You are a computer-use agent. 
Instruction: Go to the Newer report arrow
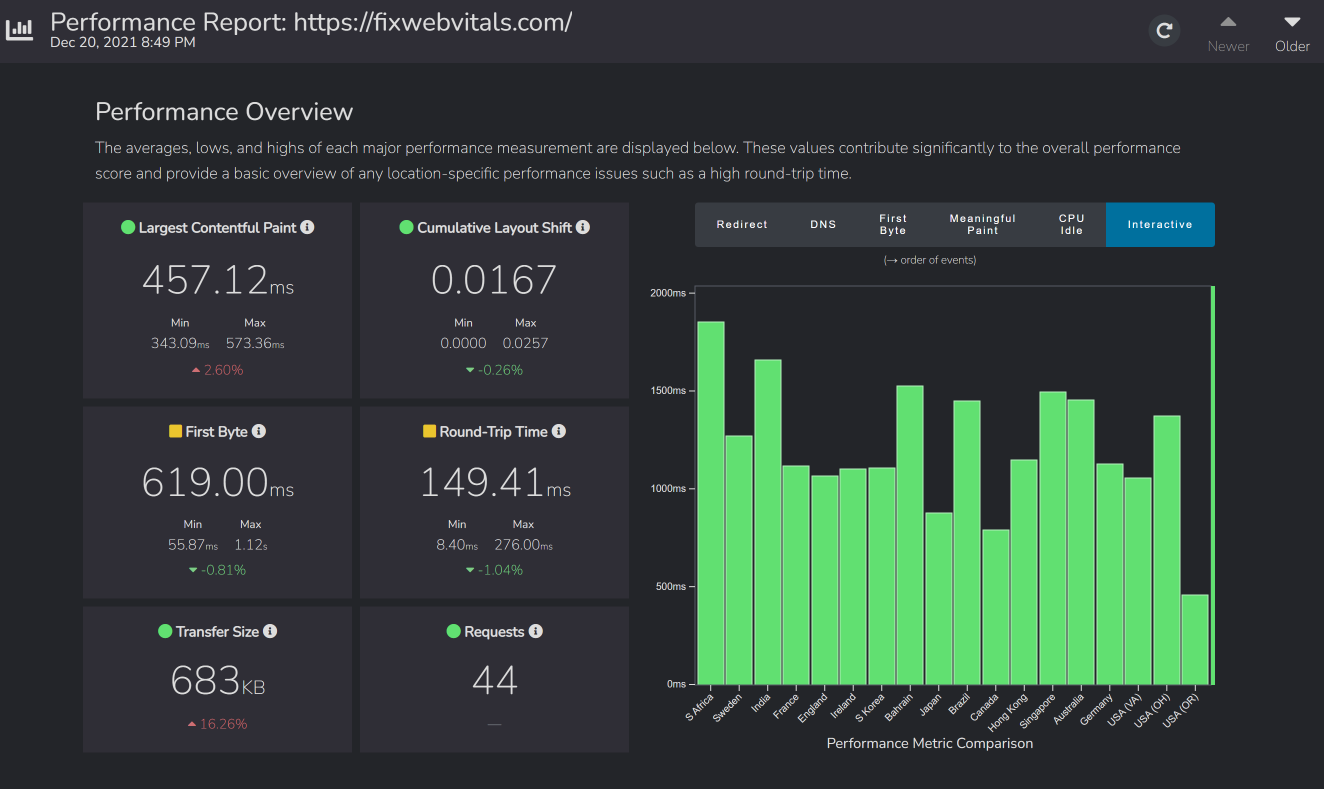click(x=1228, y=22)
